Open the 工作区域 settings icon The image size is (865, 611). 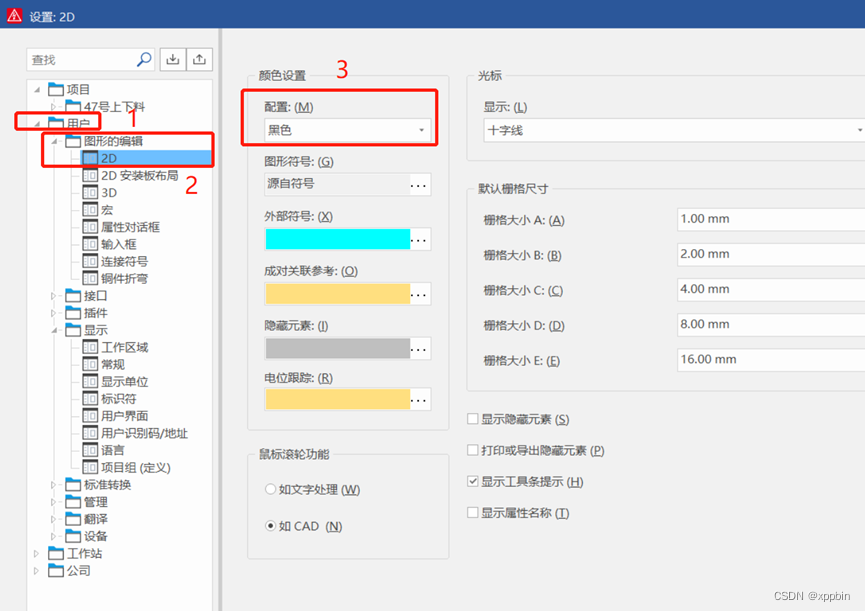90,347
